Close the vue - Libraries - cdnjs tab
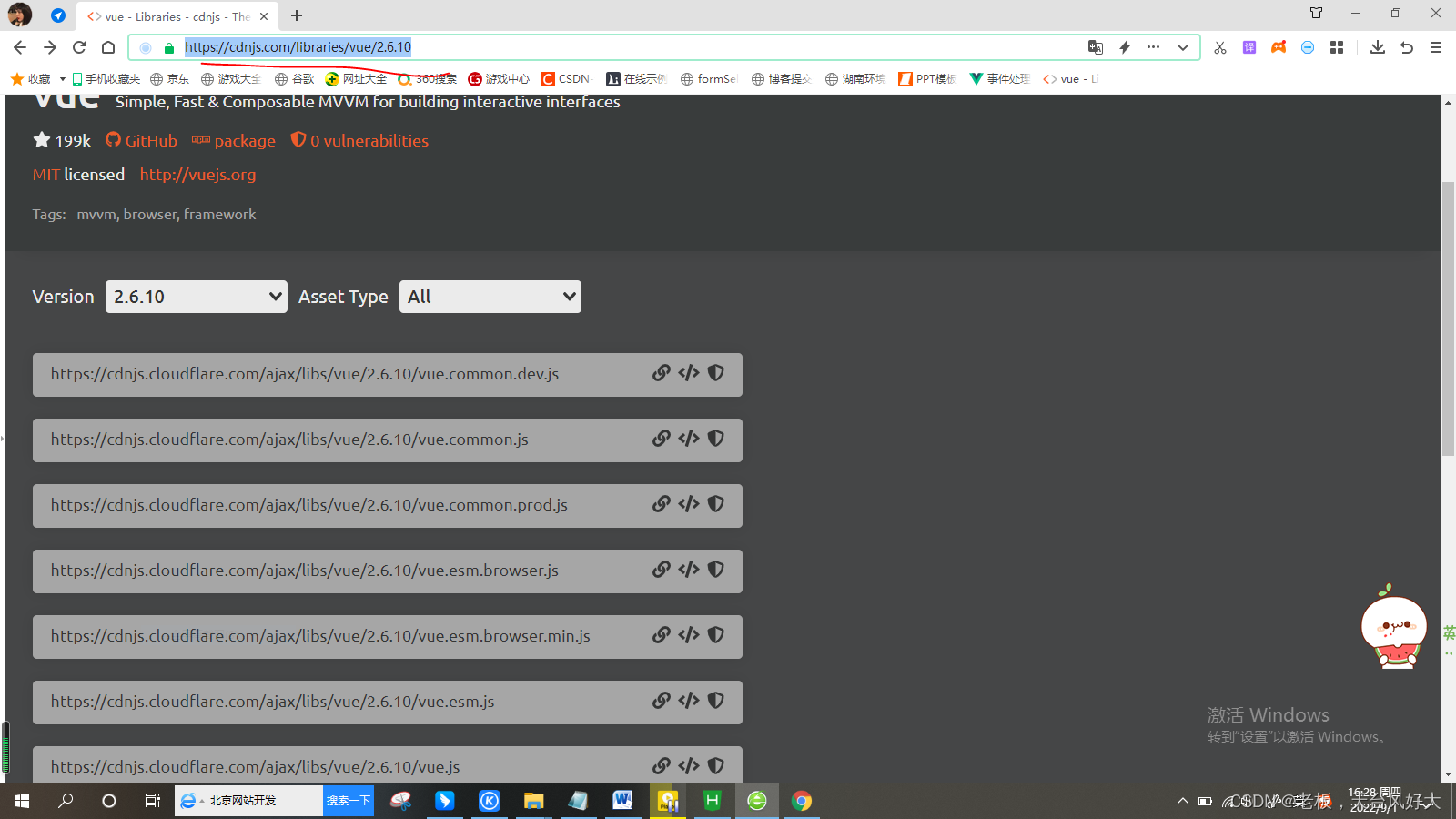This screenshot has width=1456, height=819. [x=264, y=16]
